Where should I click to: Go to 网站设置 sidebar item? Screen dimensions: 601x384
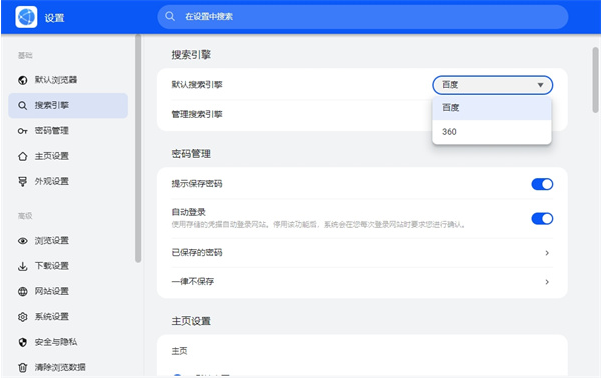pyautogui.click(x=68, y=291)
